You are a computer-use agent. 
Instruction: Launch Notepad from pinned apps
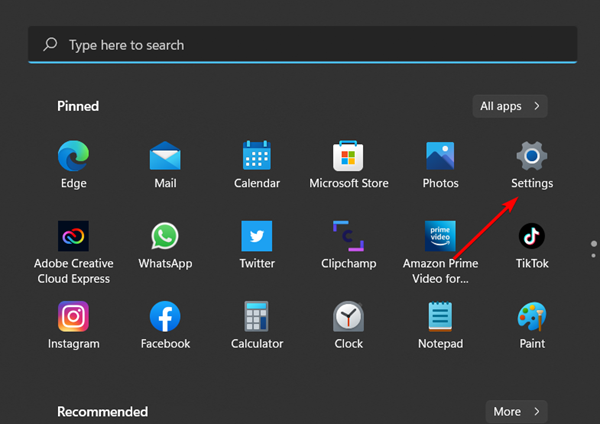coord(440,318)
